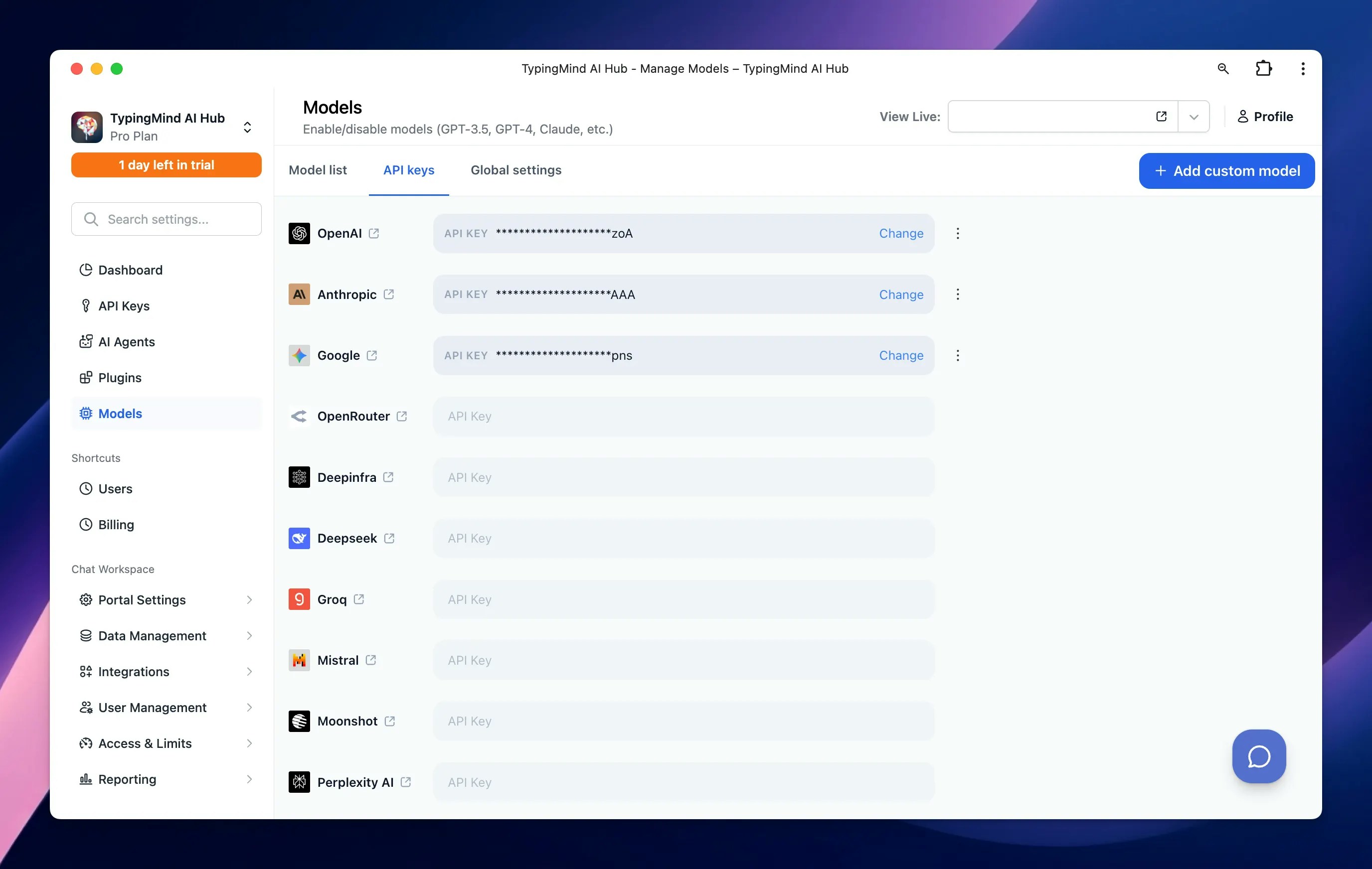Switch to the Global settings tab
This screenshot has height=869, width=1372.
[x=516, y=170]
